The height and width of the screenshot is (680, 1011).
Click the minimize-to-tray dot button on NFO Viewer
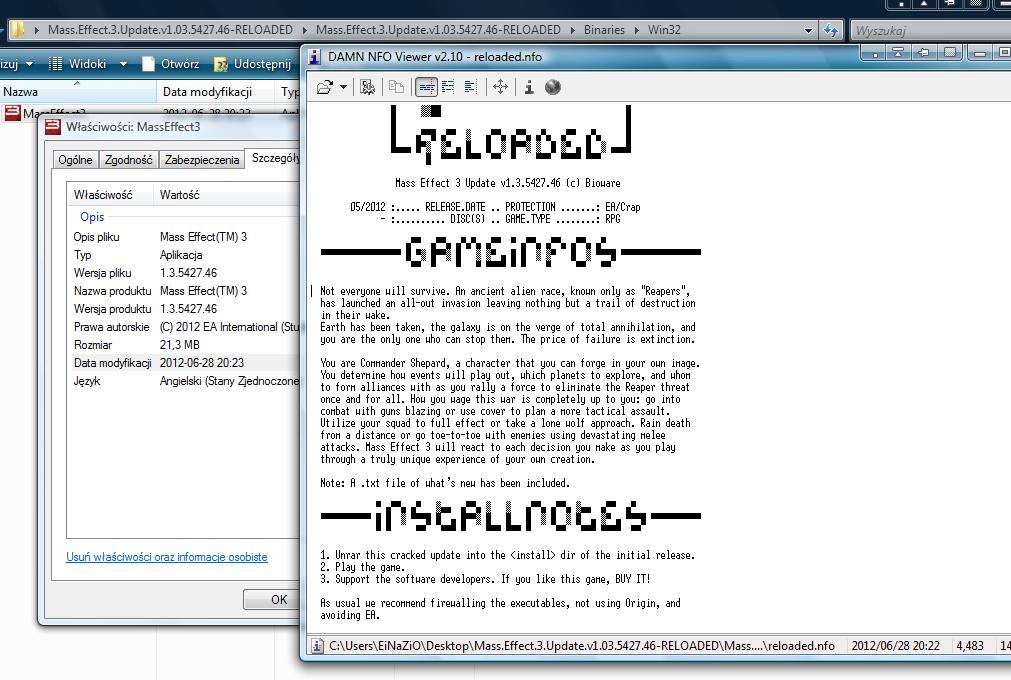[x=873, y=53]
